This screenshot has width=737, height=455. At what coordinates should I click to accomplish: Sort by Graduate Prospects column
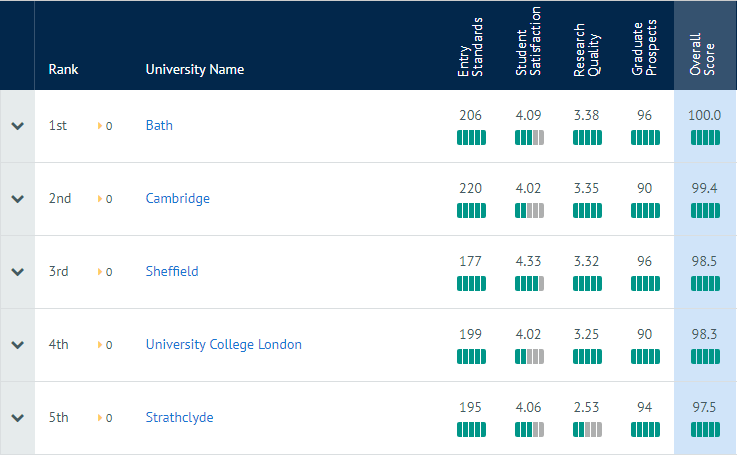click(644, 46)
